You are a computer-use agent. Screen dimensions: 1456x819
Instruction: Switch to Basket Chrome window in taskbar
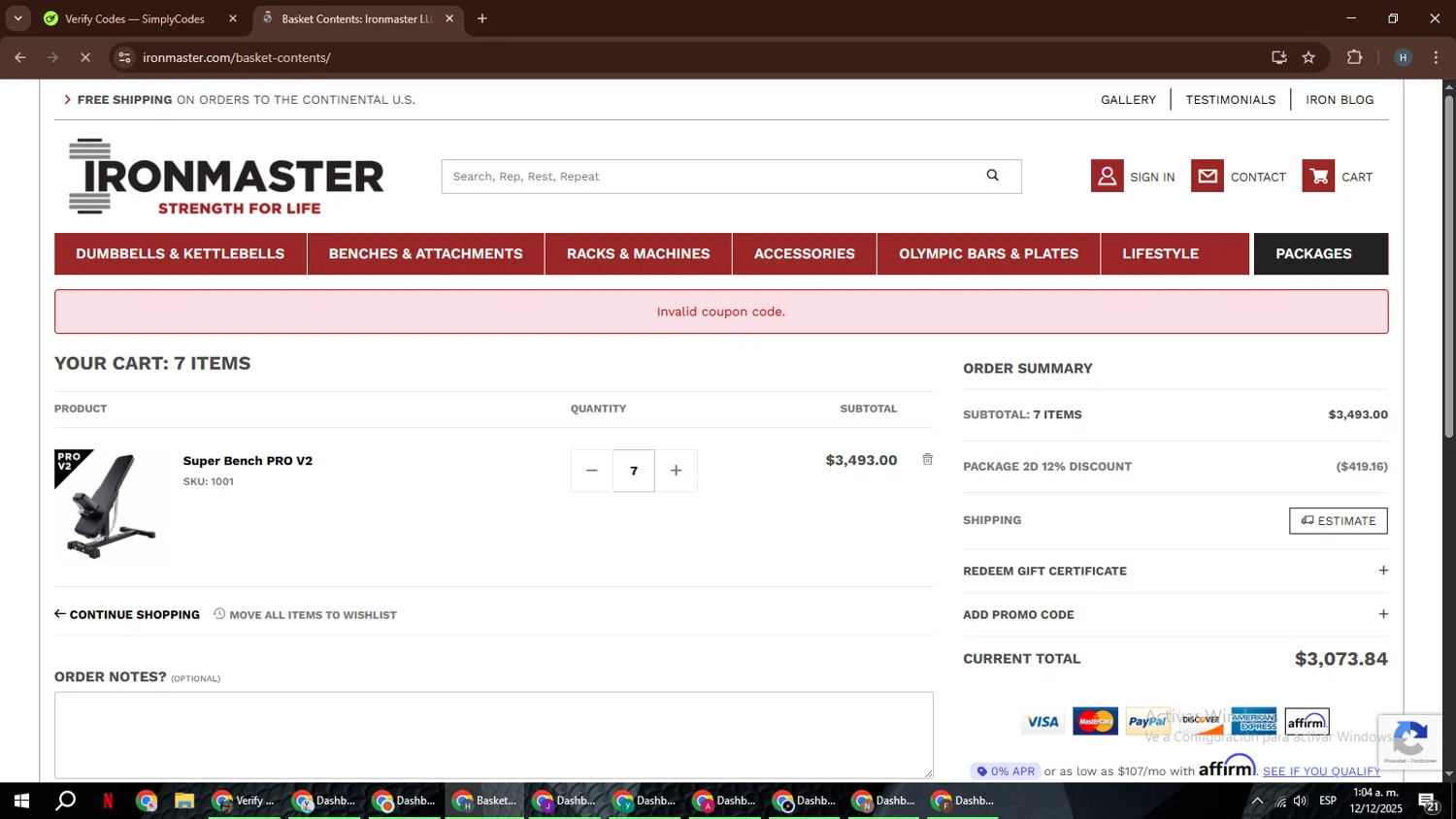[x=485, y=801]
